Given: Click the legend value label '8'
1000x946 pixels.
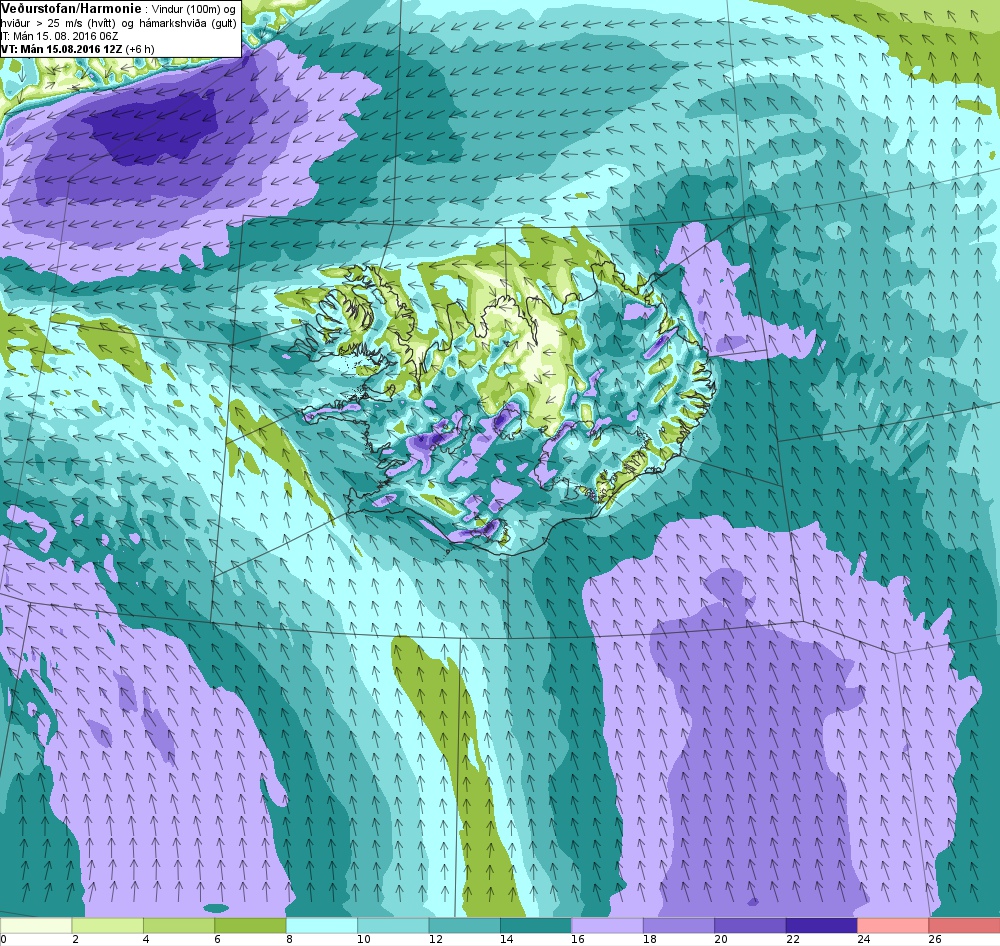Looking at the screenshot, I should pos(290,939).
